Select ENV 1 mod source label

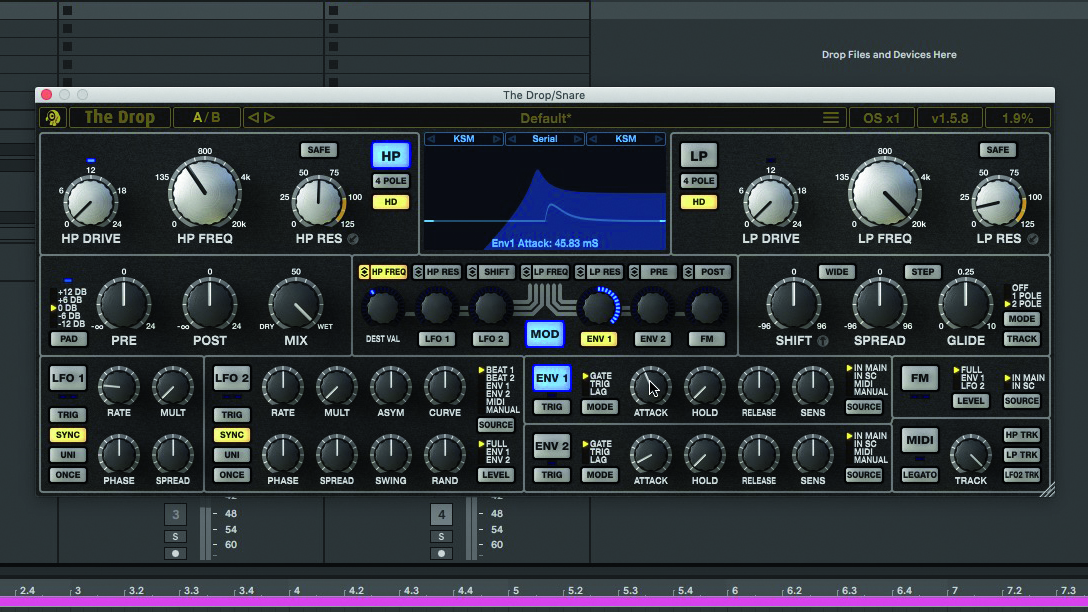click(599, 339)
